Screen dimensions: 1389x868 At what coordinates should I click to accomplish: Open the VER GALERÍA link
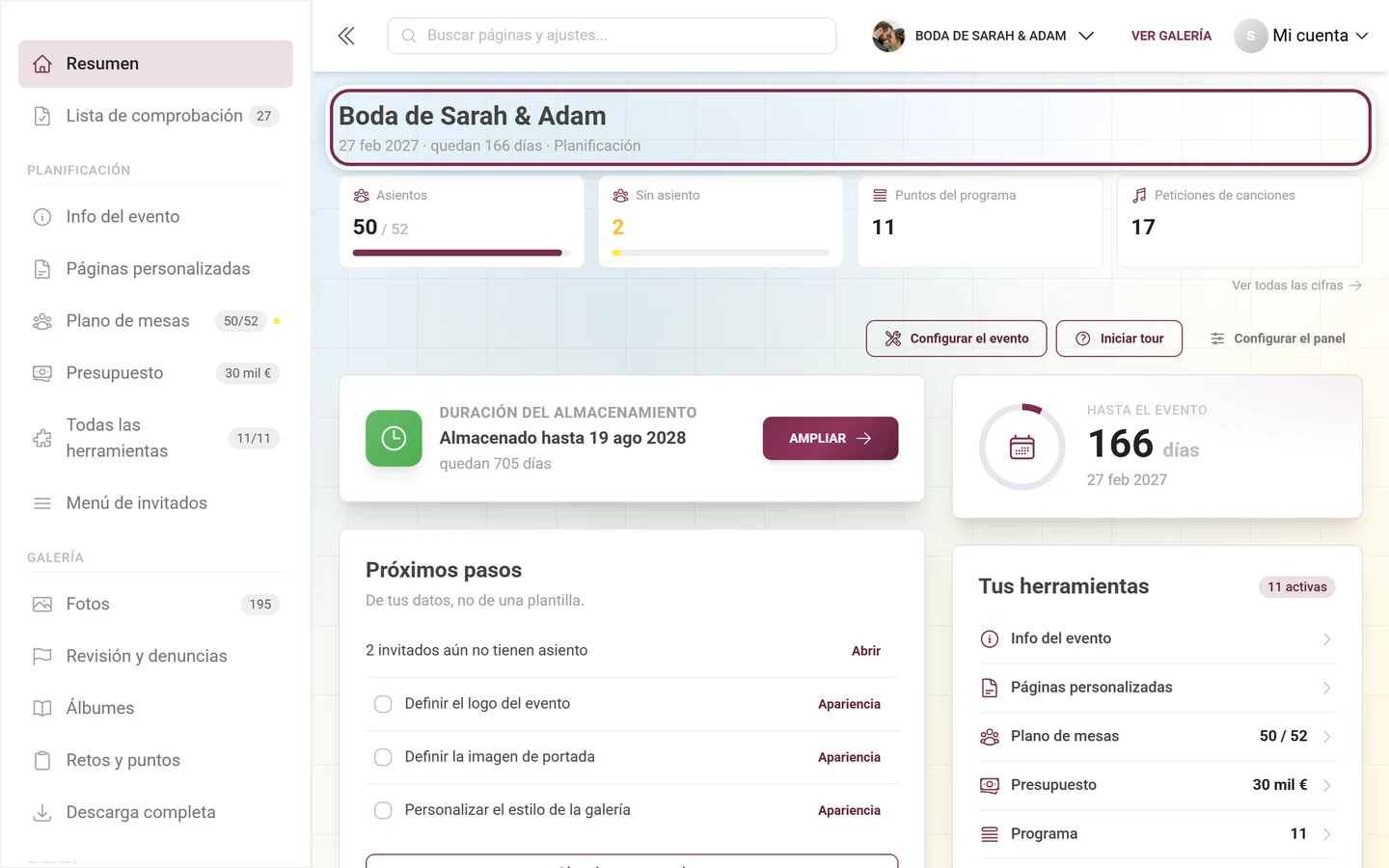(x=1171, y=36)
